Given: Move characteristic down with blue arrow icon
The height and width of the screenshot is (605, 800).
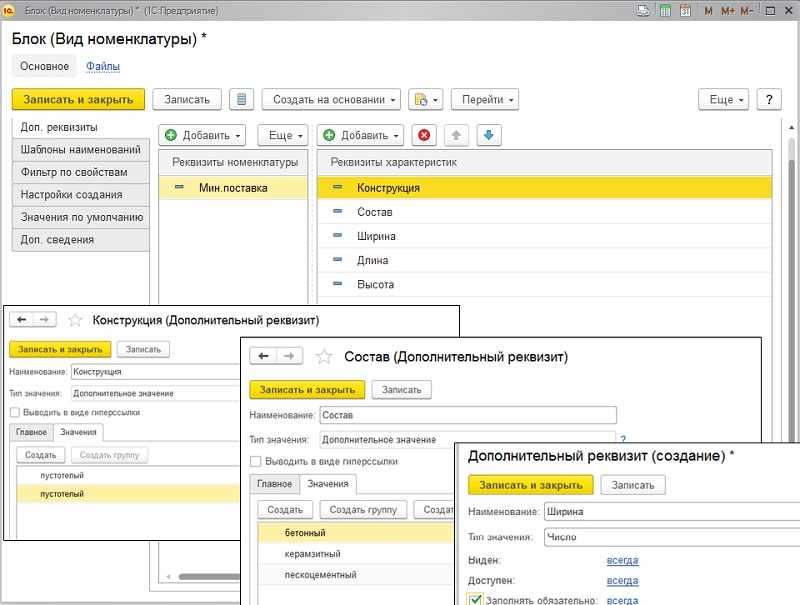Looking at the screenshot, I should [x=489, y=135].
